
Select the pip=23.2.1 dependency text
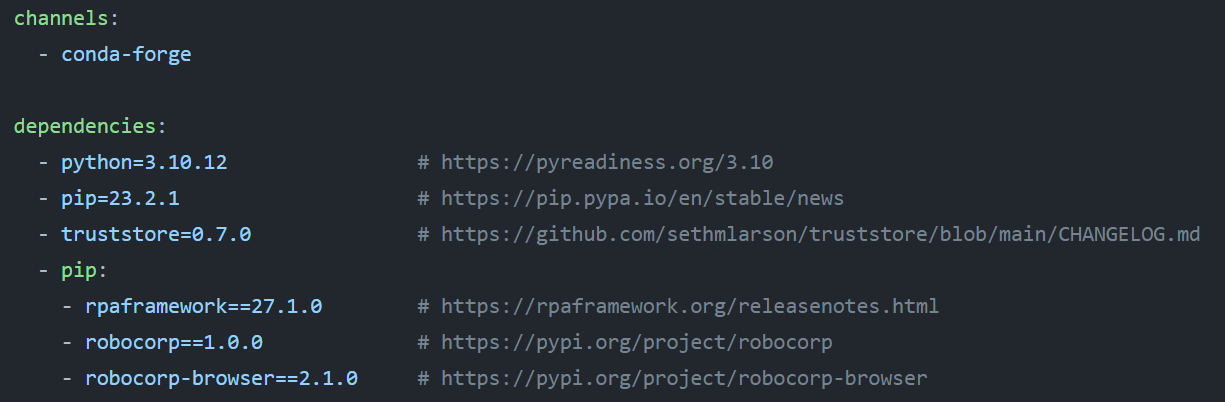point(120,198)
